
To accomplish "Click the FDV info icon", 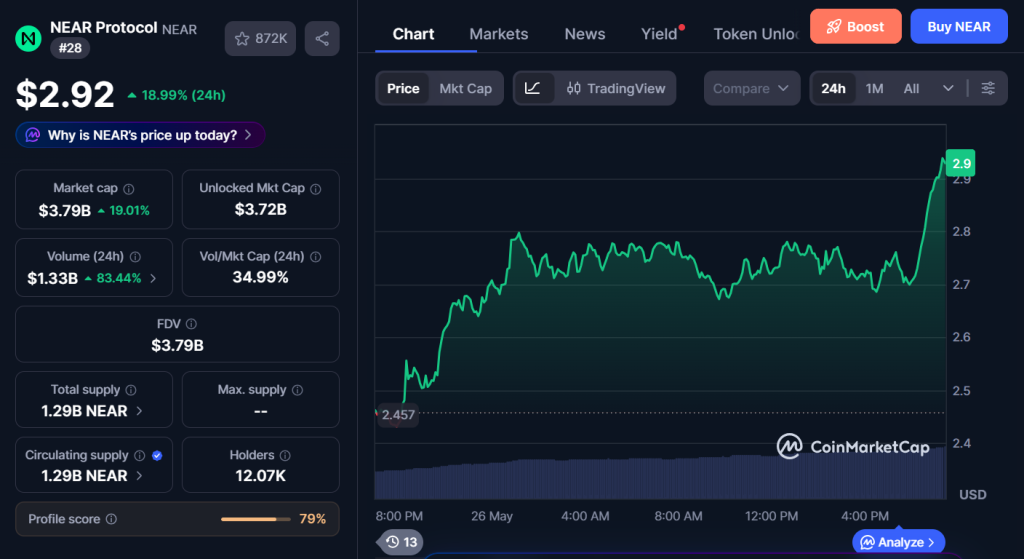I will point(191,324).
